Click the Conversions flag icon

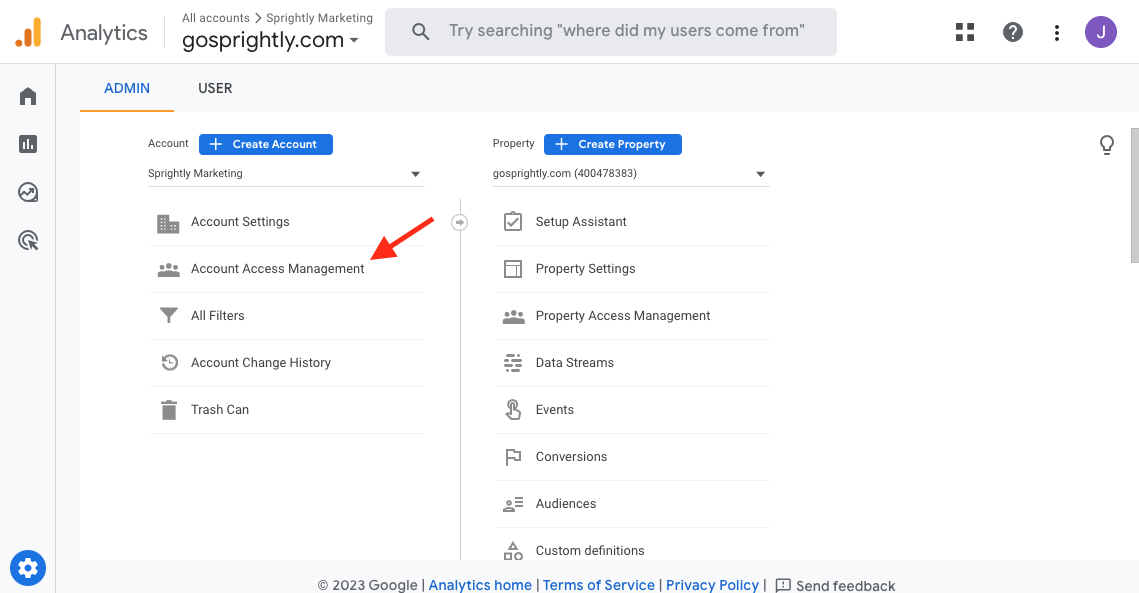point(513,457)
